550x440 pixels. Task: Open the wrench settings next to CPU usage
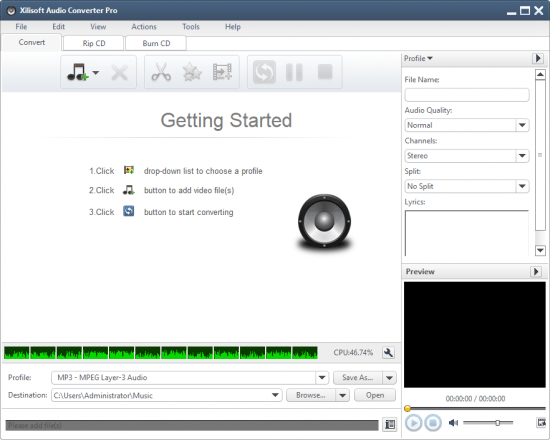click(x=388, y=353)
